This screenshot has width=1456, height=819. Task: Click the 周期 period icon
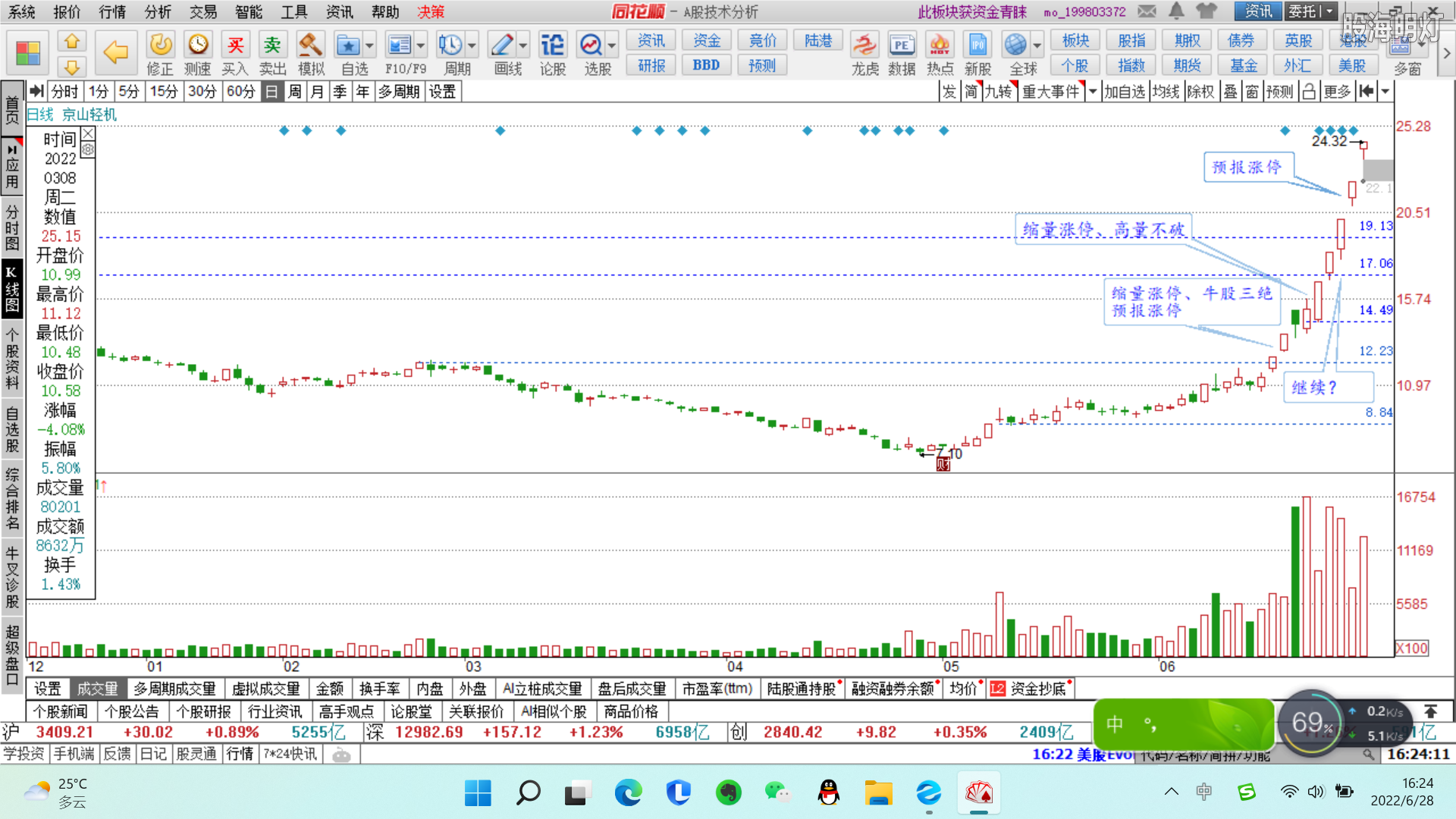pos(451,53)
